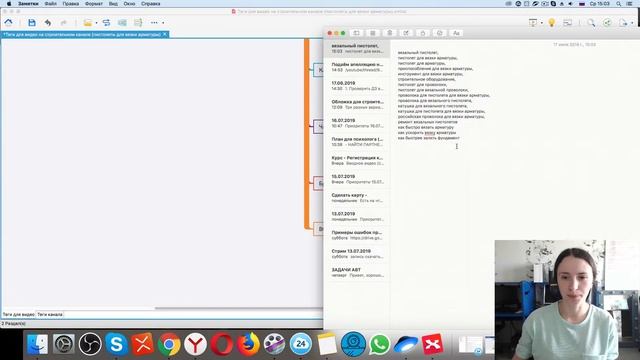Click the boundary icon in XMind toolbar
Image resolution: width=640 pixels, height=360 pixels.
click(122, 22)
